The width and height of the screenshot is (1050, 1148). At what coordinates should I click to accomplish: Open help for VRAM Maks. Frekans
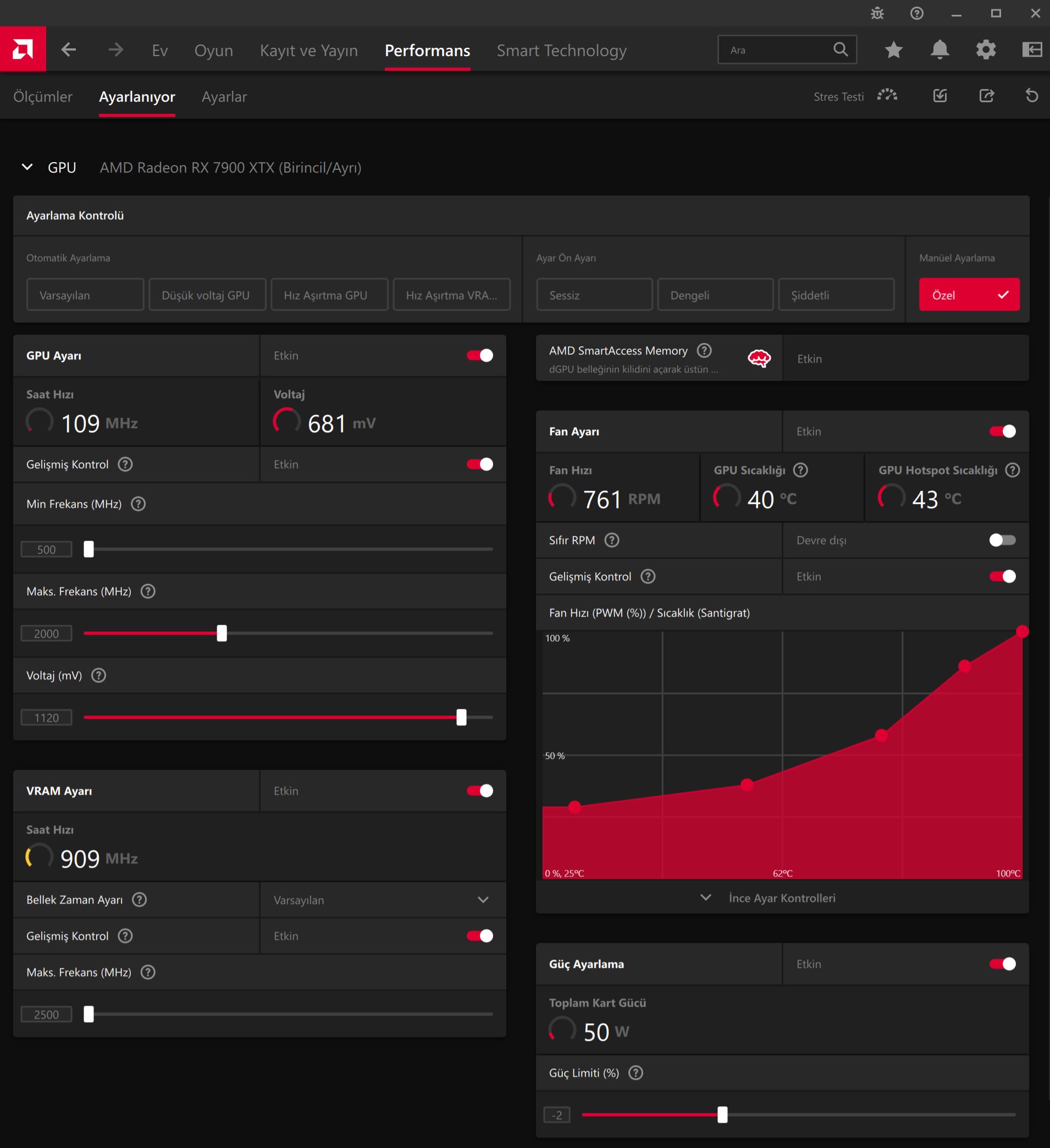click(147, 972)
